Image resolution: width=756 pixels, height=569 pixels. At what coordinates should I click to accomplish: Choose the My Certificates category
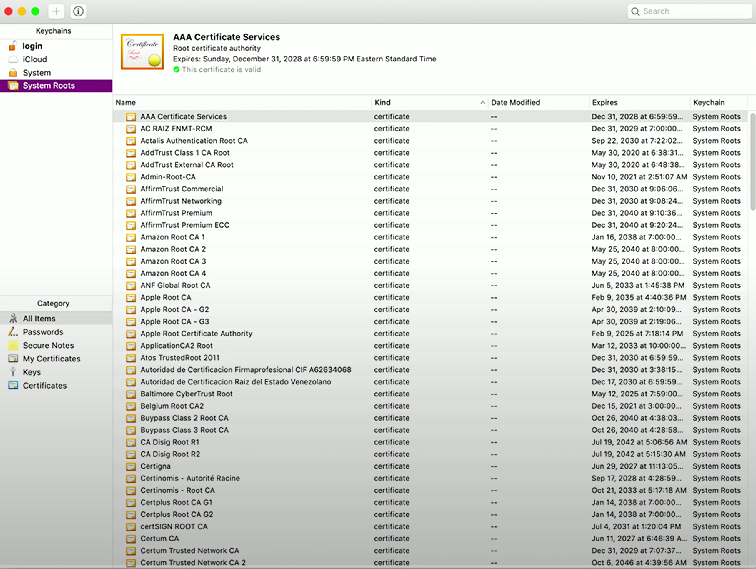56,359
